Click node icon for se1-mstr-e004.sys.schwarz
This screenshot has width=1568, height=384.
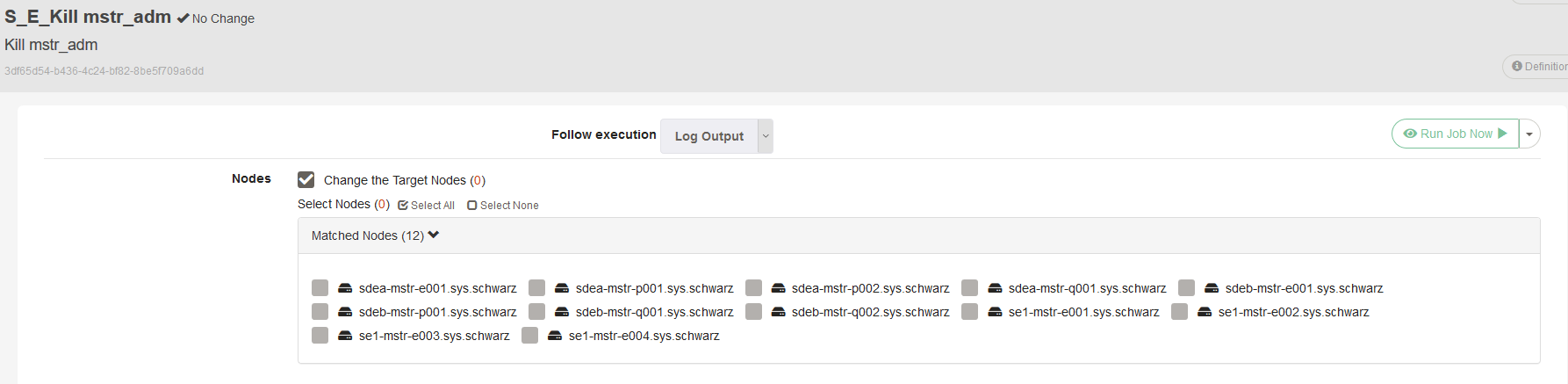(x=555, y=336)
